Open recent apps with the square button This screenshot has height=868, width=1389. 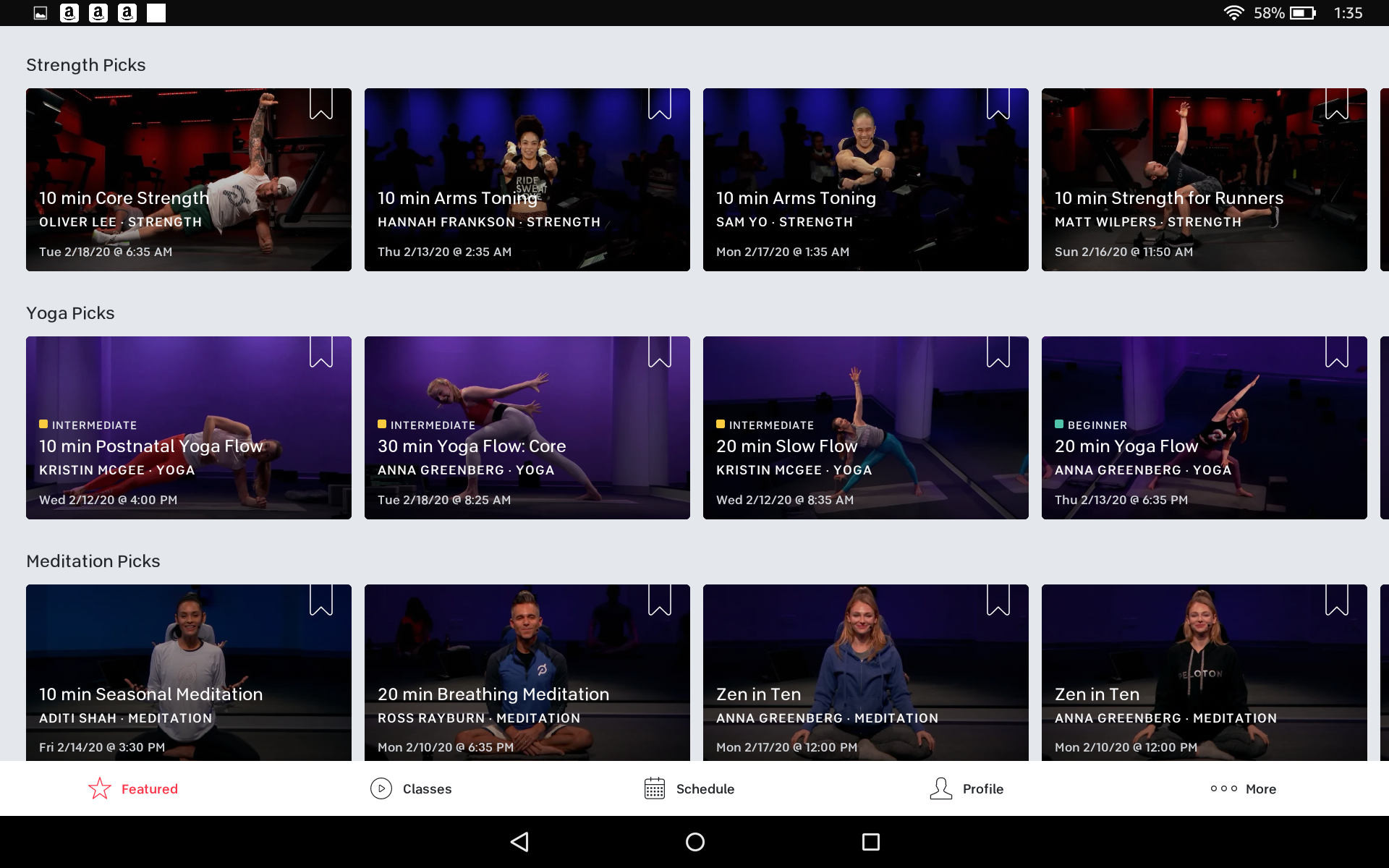coord(870,841)
